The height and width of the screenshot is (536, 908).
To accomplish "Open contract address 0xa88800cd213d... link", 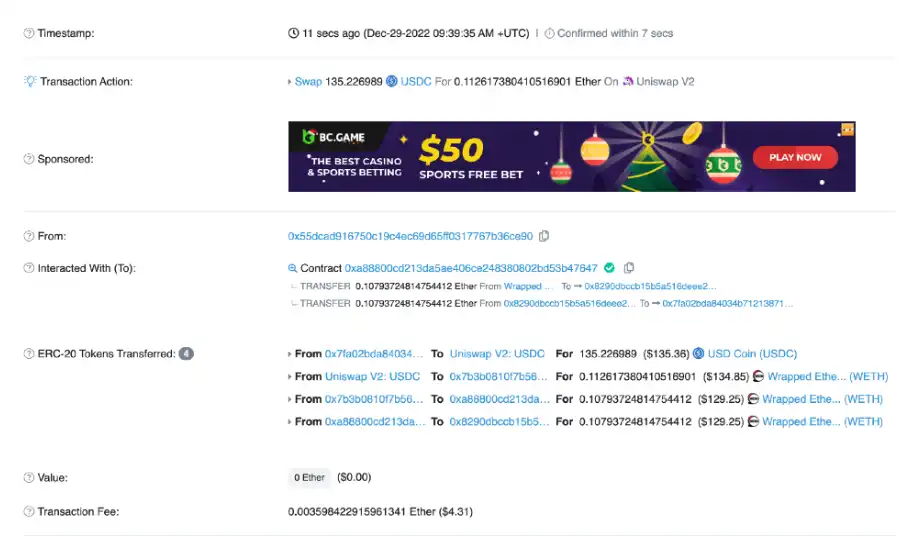I will click(471, 268).
